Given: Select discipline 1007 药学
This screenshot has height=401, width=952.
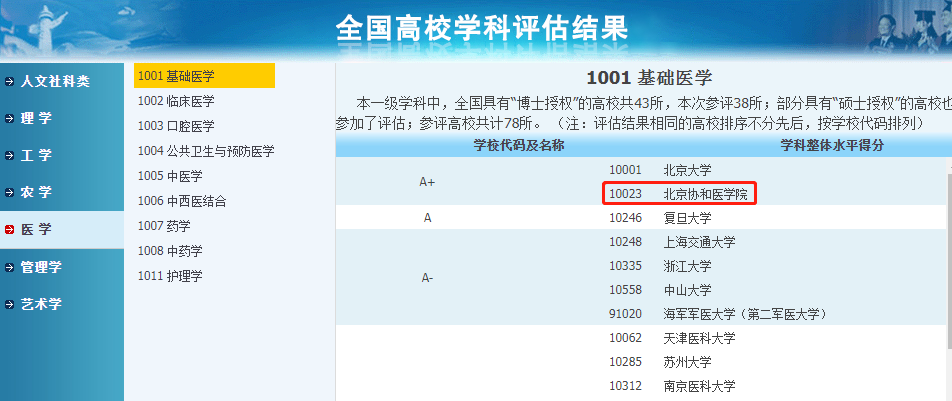Looking at the screenshot, I should (164, 226).
